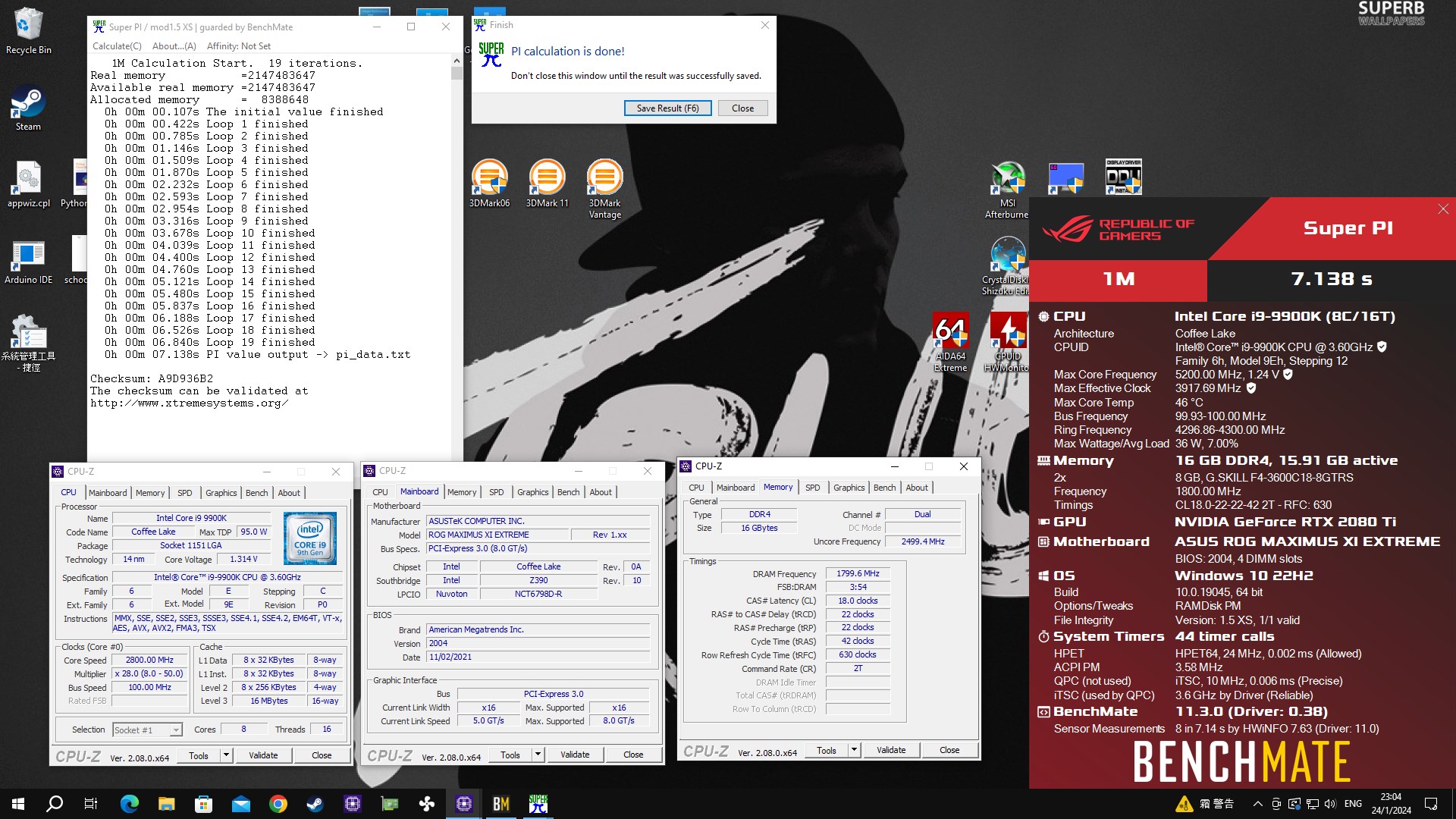Image resolution: width=1456 pixels, height=819 pixels.
Task: Click the Save Result (F6) button
Action: (x=667, y=108)
